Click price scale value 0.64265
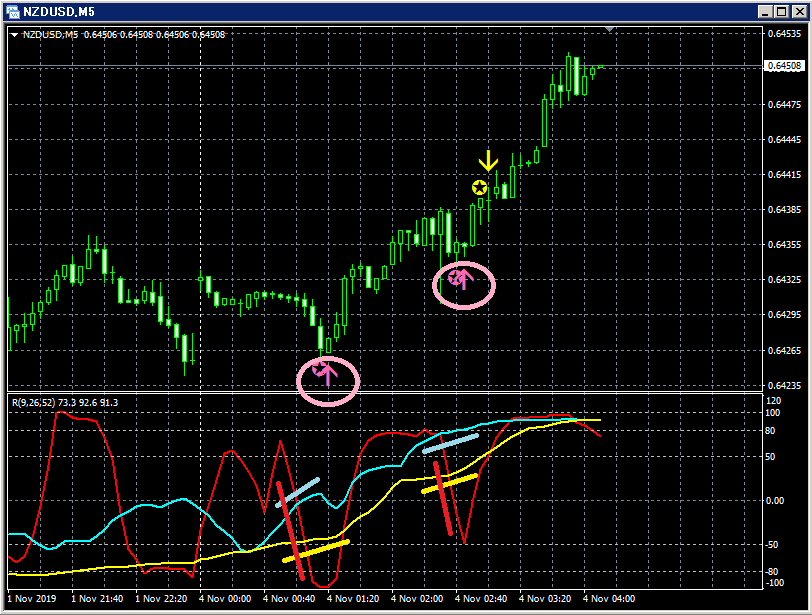 tap(784, 350)
